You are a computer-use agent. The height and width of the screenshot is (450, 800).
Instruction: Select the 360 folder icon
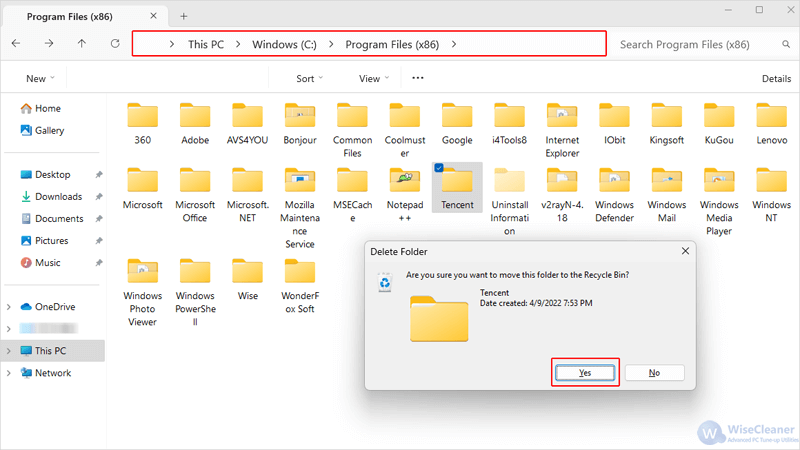(x=142, y=116)
